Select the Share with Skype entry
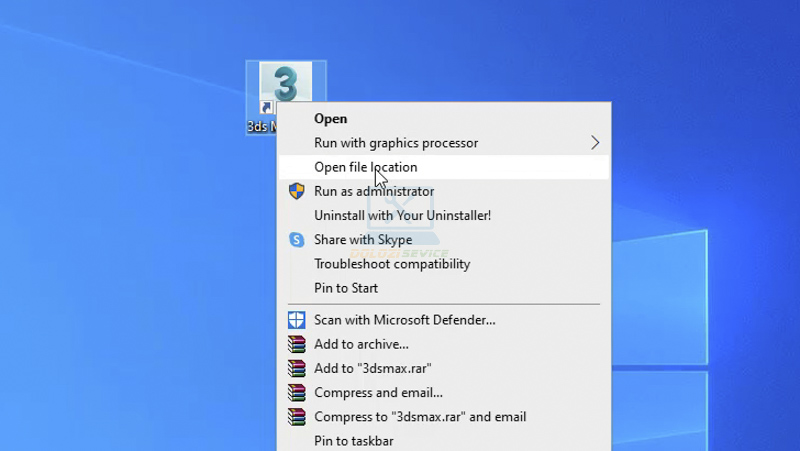The height and width of the screenshot is (451, 800). coord(363,240)
